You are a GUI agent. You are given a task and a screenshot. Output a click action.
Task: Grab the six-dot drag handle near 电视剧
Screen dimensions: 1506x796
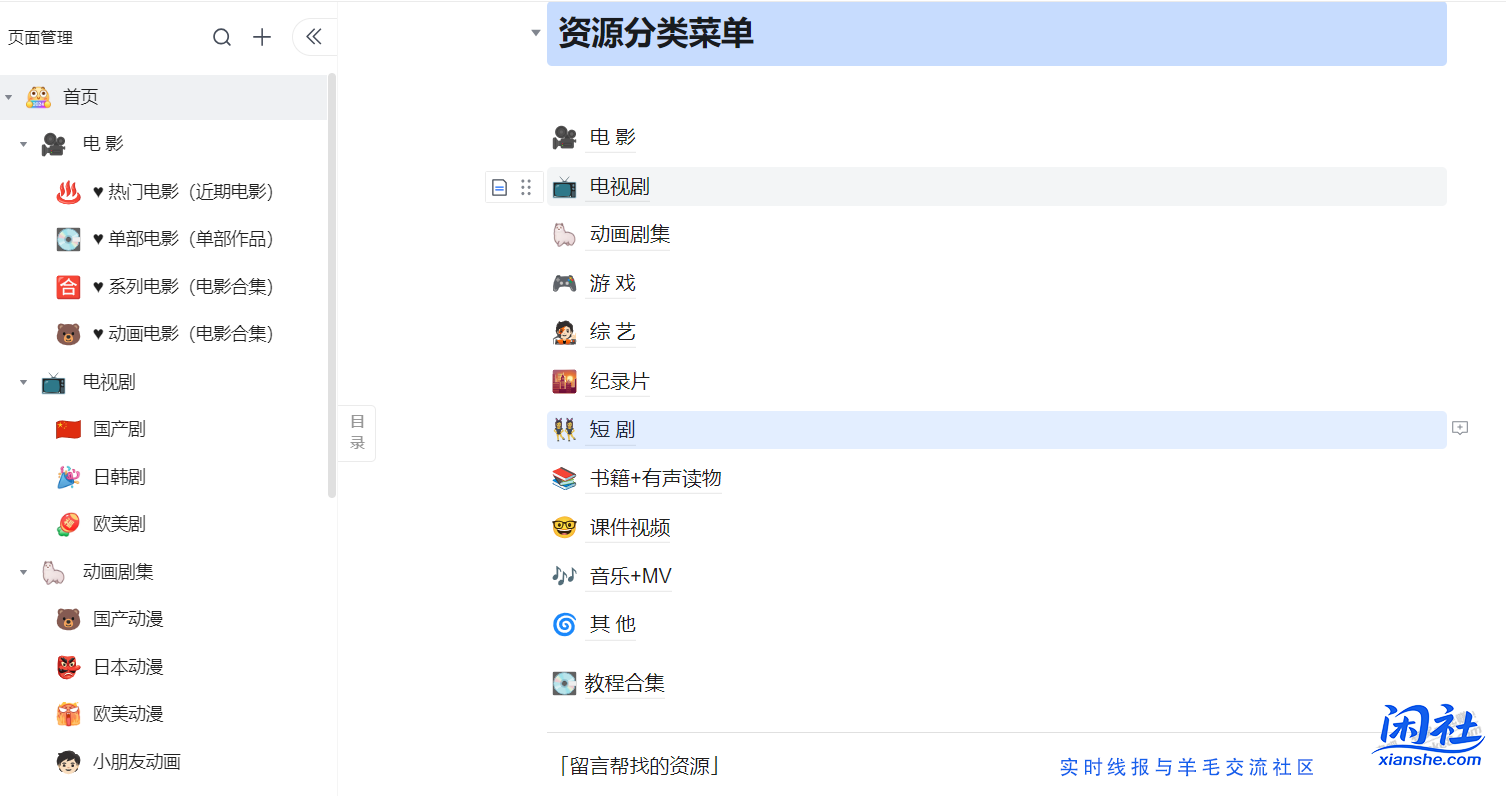click(x=526, y=187)
